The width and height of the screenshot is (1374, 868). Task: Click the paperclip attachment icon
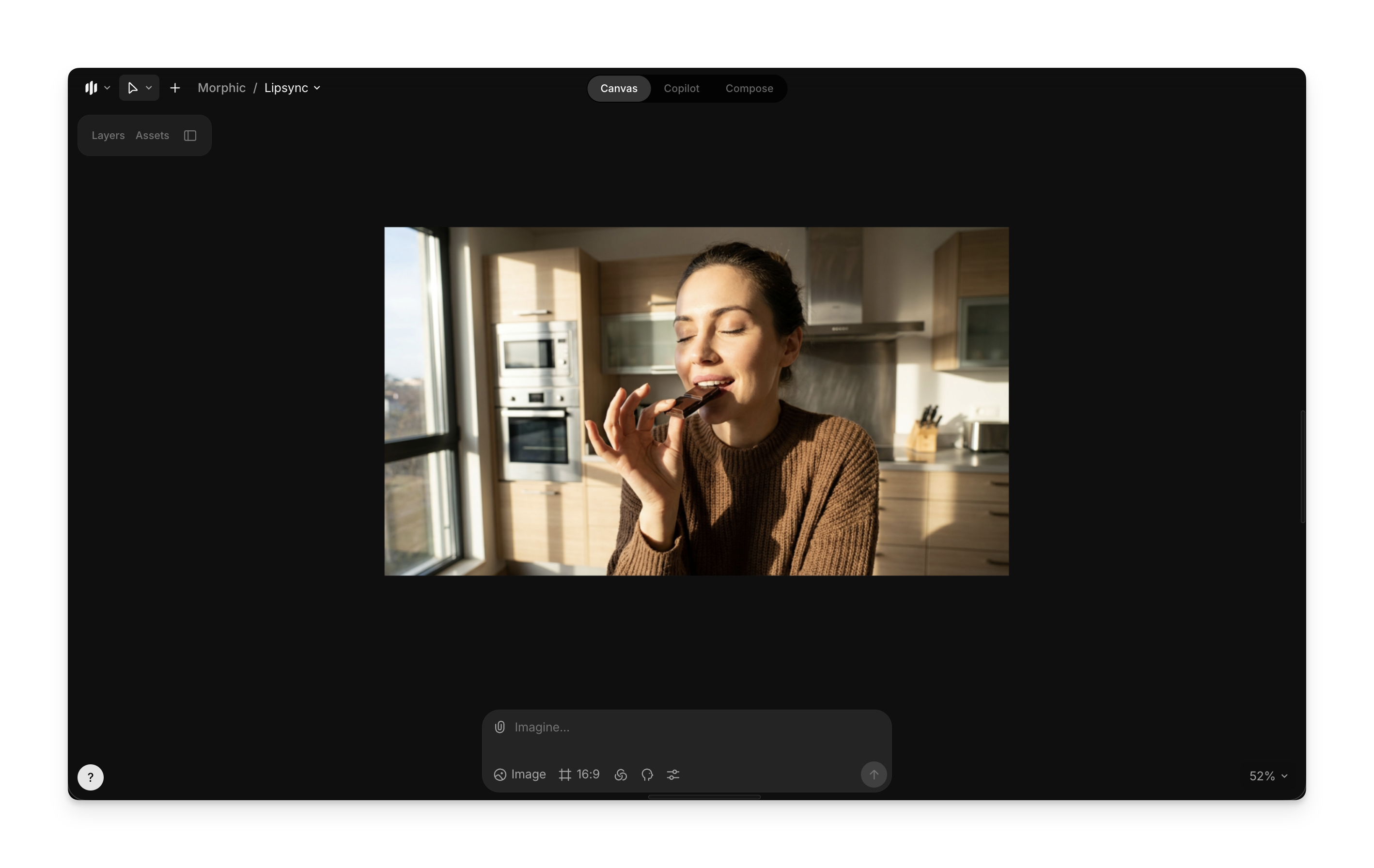click(x=500, y=727)
